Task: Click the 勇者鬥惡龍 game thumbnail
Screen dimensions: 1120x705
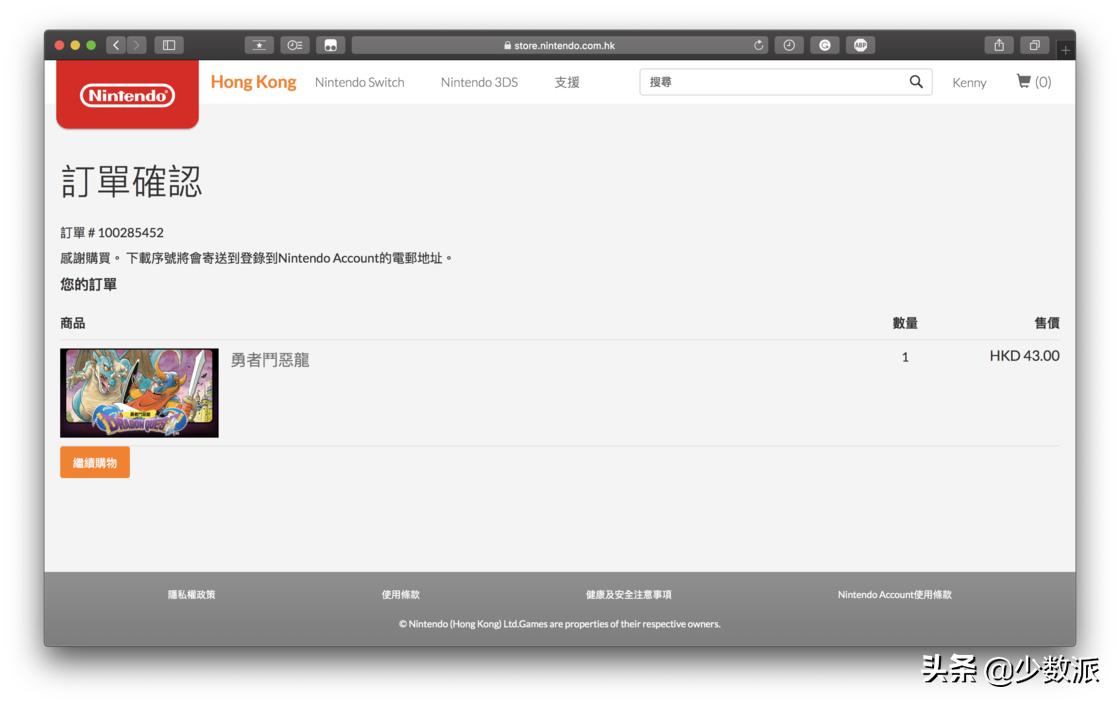Action: pos(138,392)
